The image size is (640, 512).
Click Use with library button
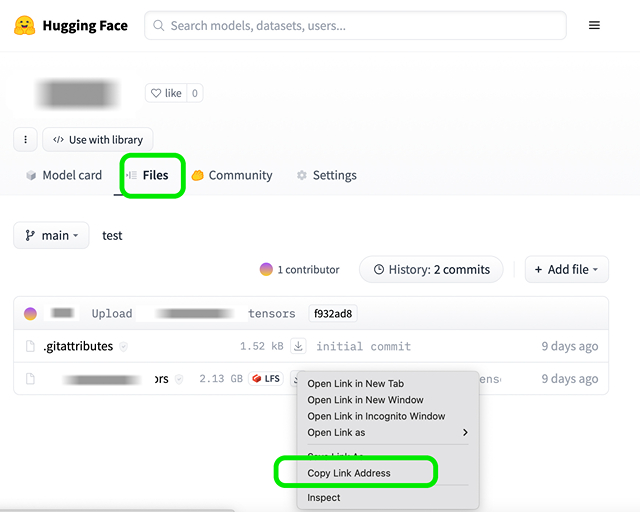[x=98, y=140]
